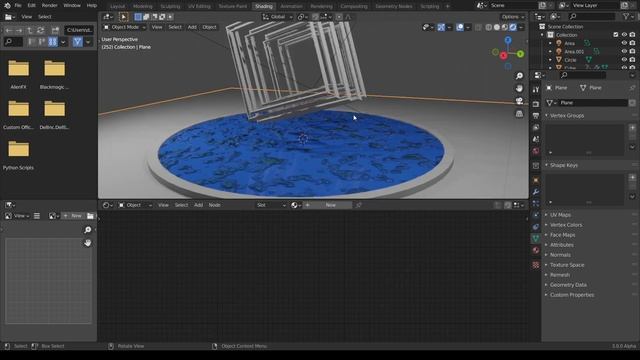Open the Output properties tab

tap(536, 116)
